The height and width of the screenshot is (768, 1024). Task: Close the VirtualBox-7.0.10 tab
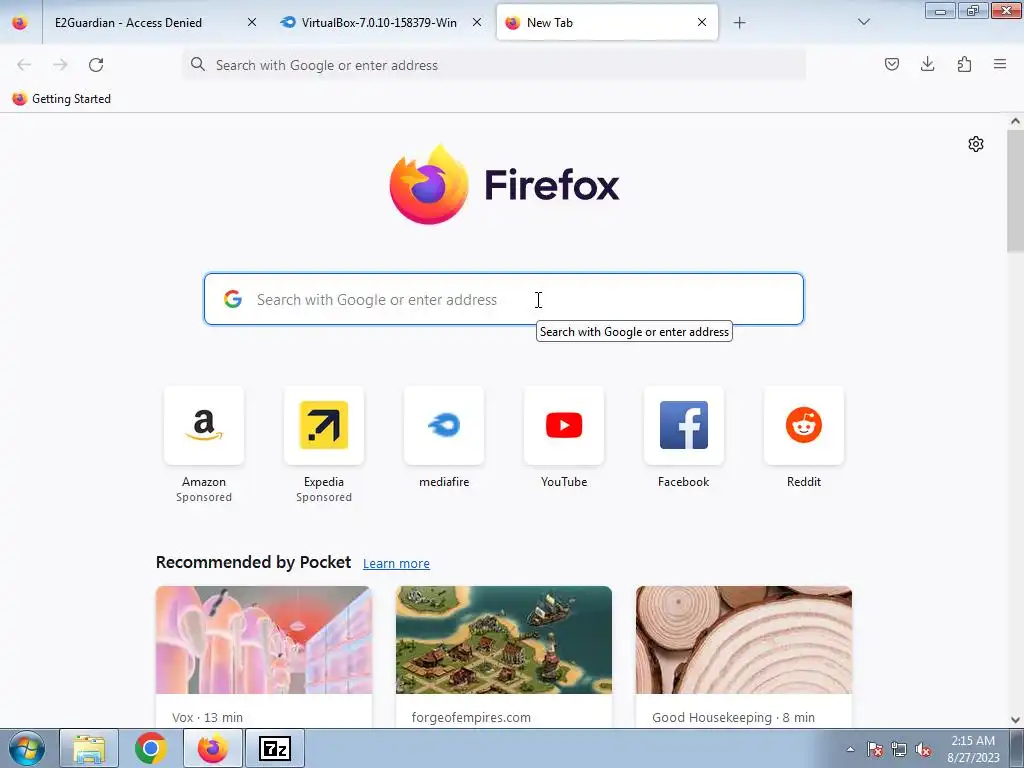click(x=477, y=22)
